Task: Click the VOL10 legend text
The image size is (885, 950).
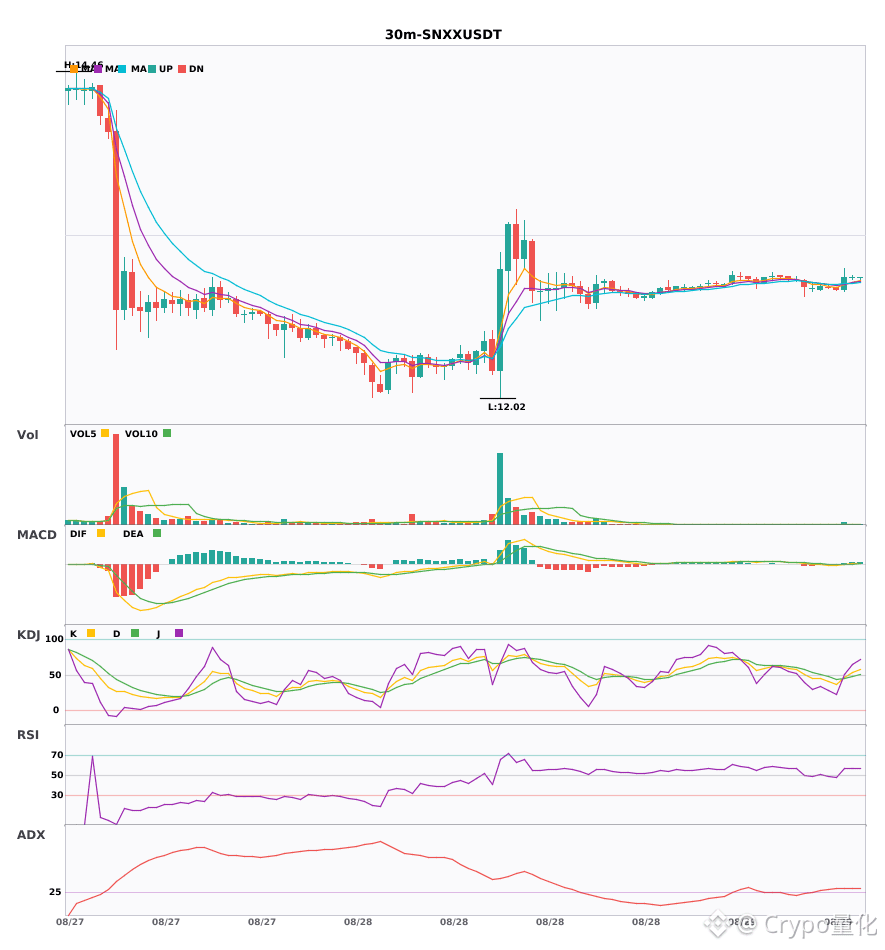Action: tap(141, 434)
